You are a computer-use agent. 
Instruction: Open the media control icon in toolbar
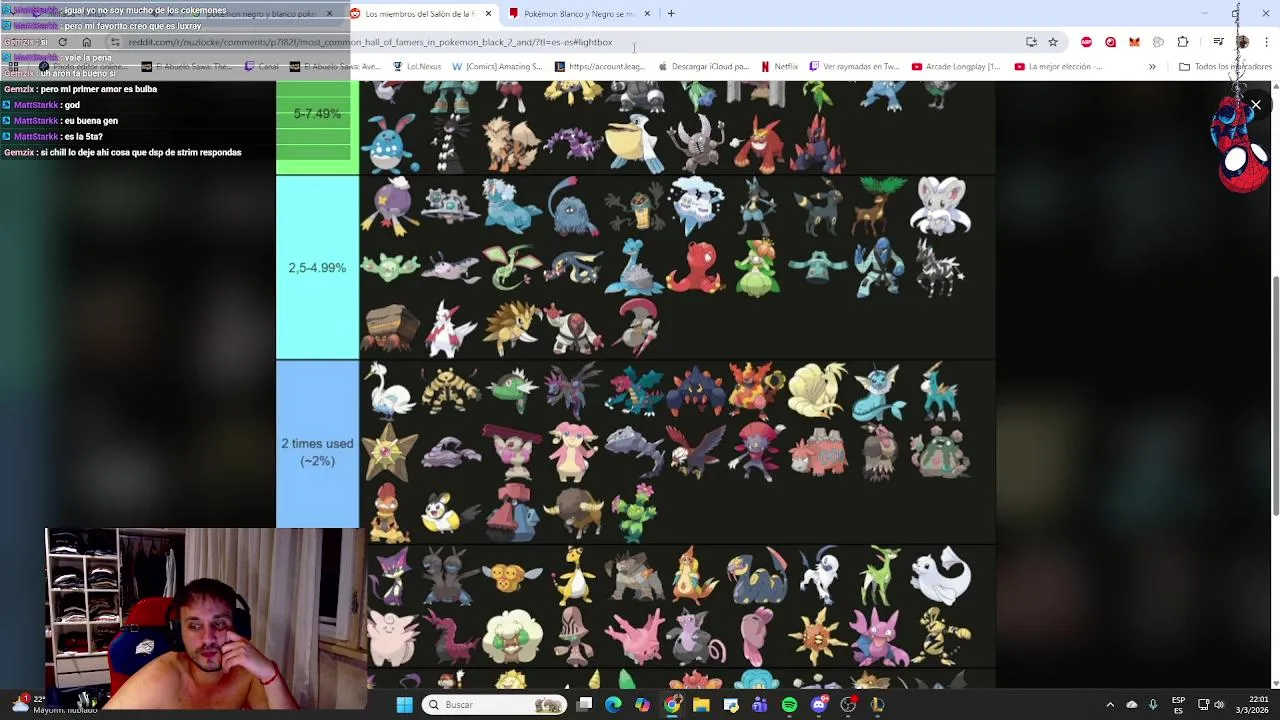[x=1218, y=42]
